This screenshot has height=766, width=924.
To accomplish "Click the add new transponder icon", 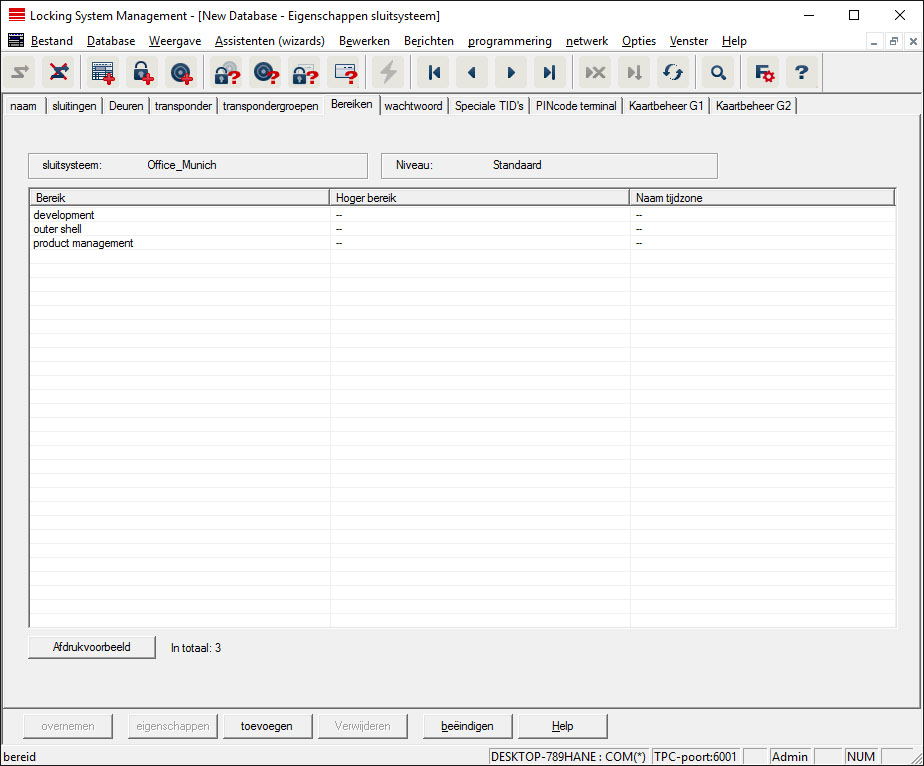I will (181, 73).
